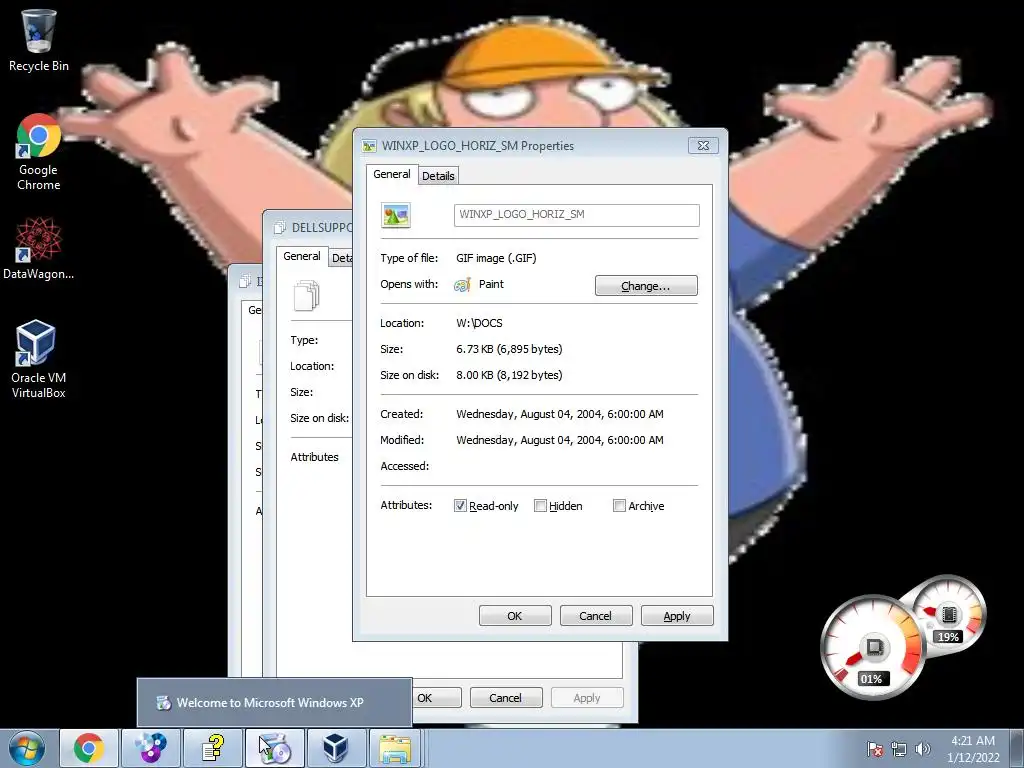Open the Recycle Bin desktop icon
This screenshot has width=1024, height=768.
point(39,40)
